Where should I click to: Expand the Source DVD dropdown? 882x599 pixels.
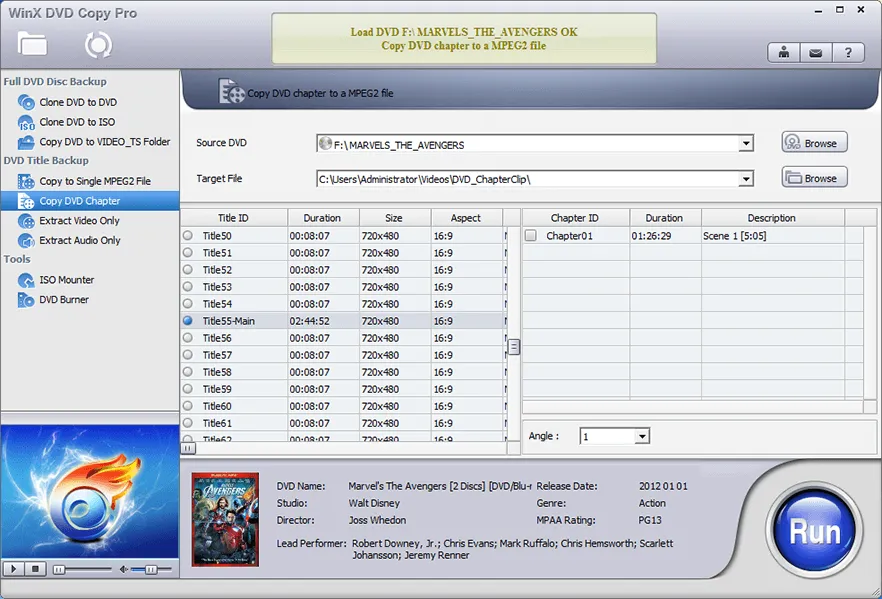pos(746,144)
